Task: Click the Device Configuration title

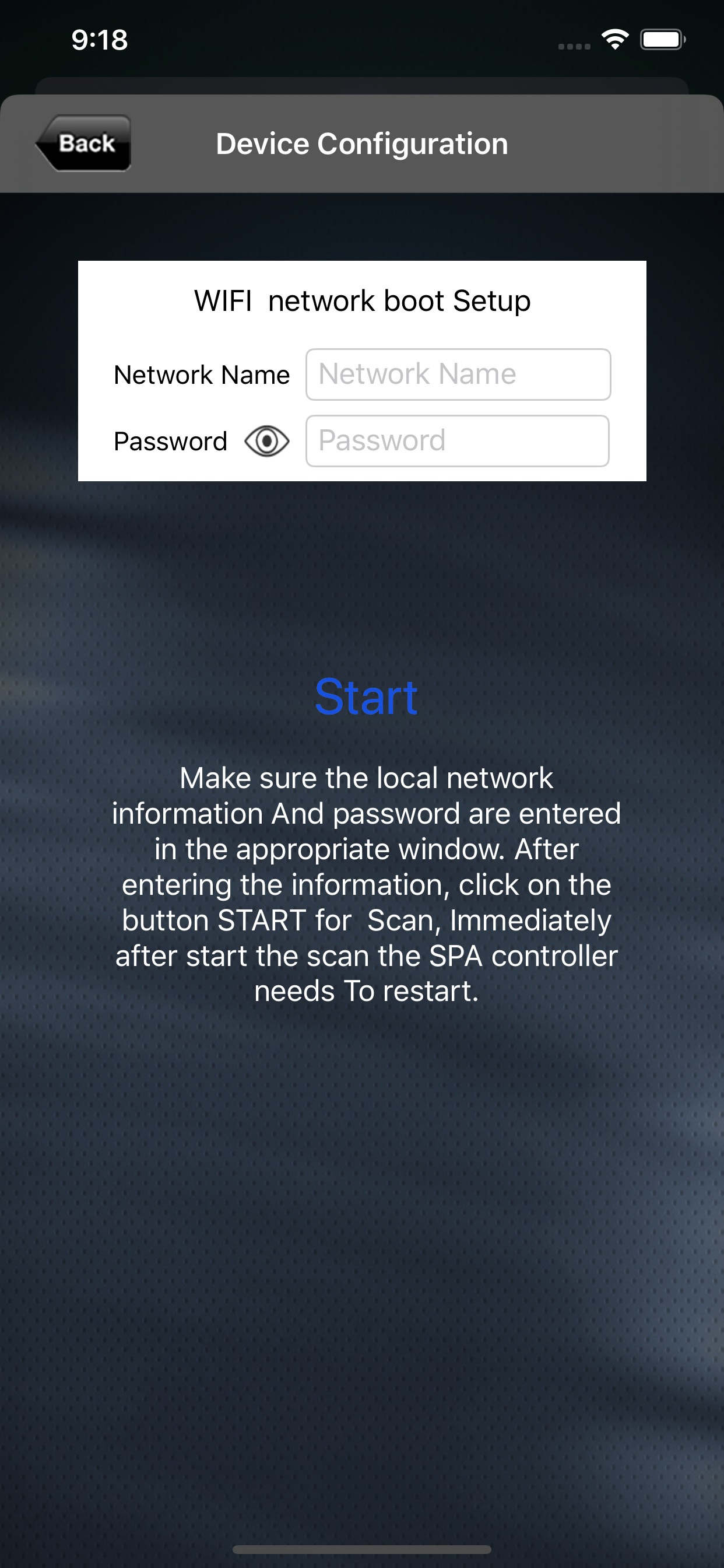Action: click(362, 143)
